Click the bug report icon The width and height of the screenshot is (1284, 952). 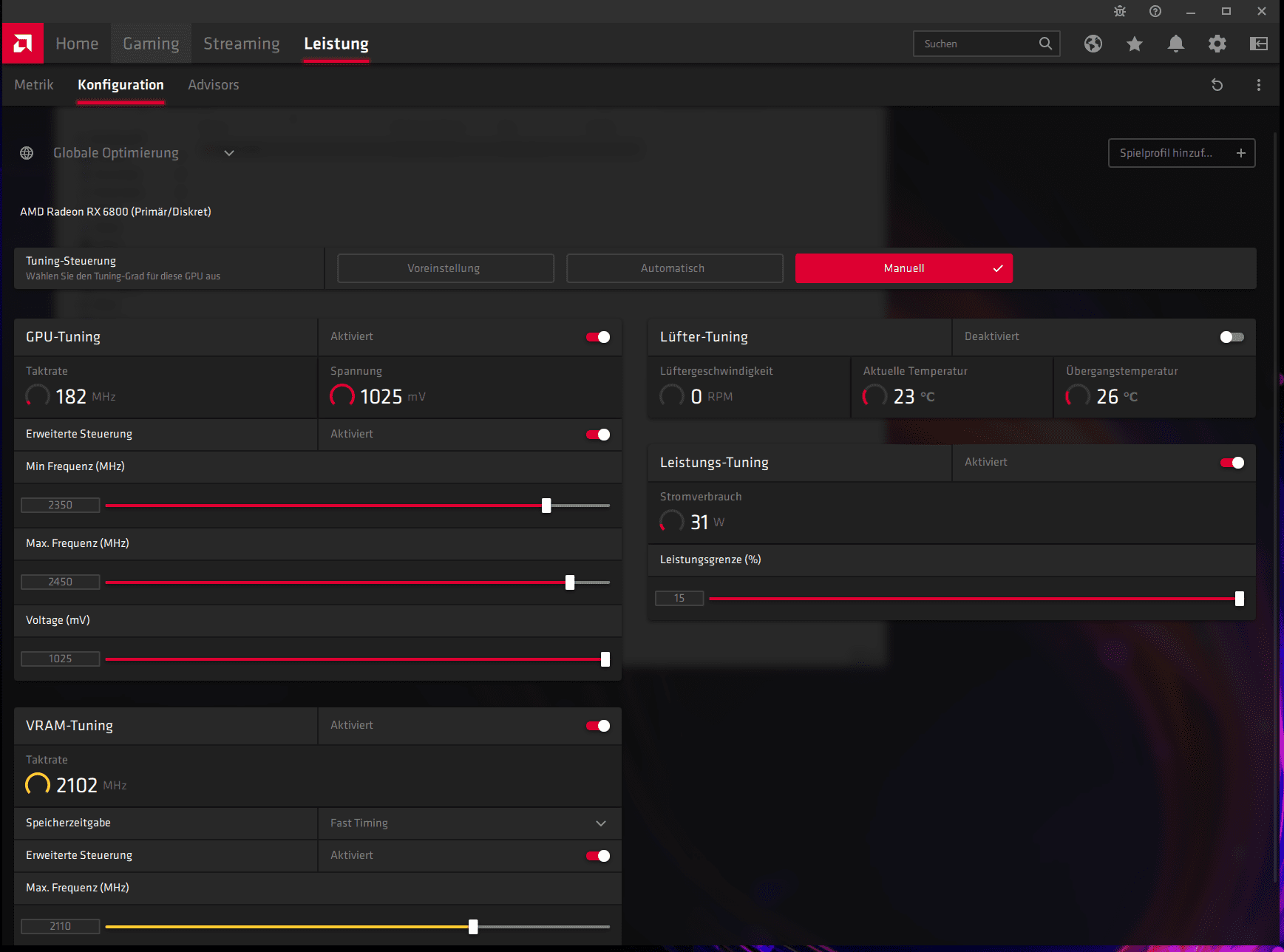pyautogui.click(x=1120, y=11)
